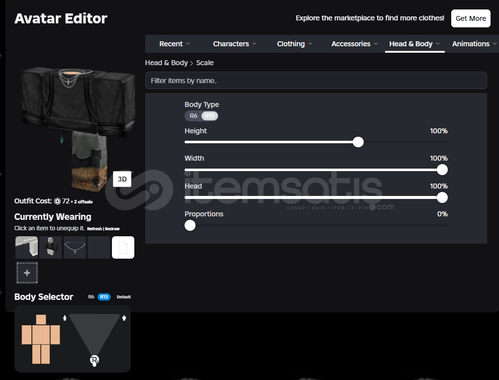499x380 pixels.
Task: Expand the Animations dropdown chevron
Action: tap(495, 44)
